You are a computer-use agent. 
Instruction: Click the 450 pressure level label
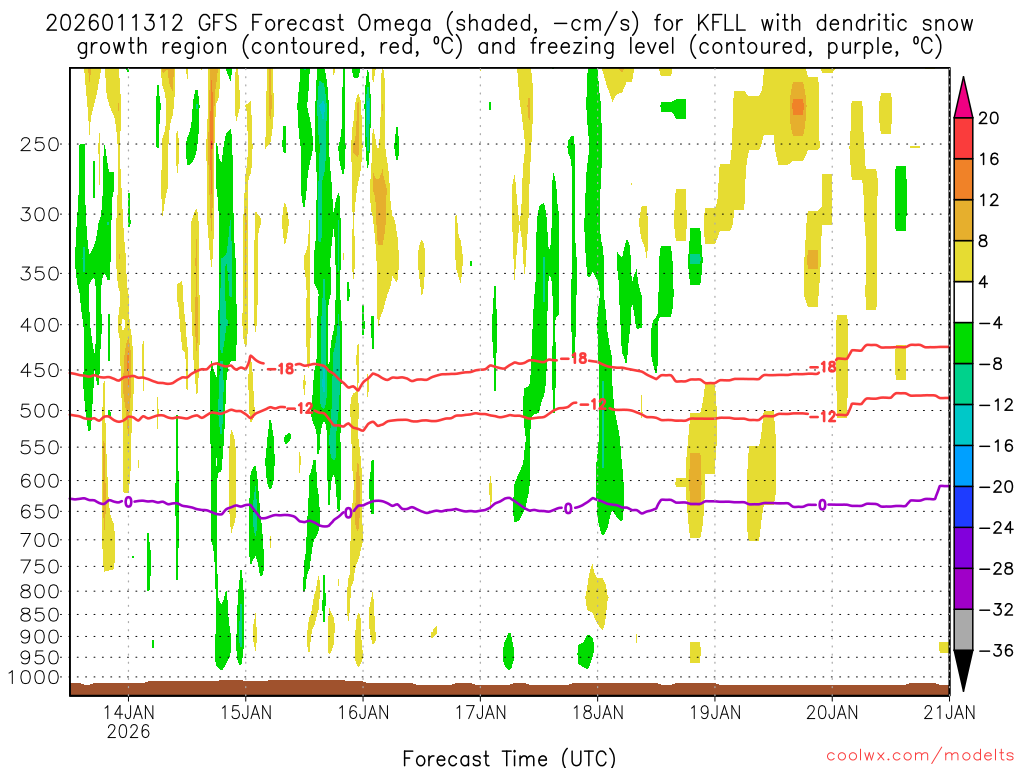click(40, 370)
